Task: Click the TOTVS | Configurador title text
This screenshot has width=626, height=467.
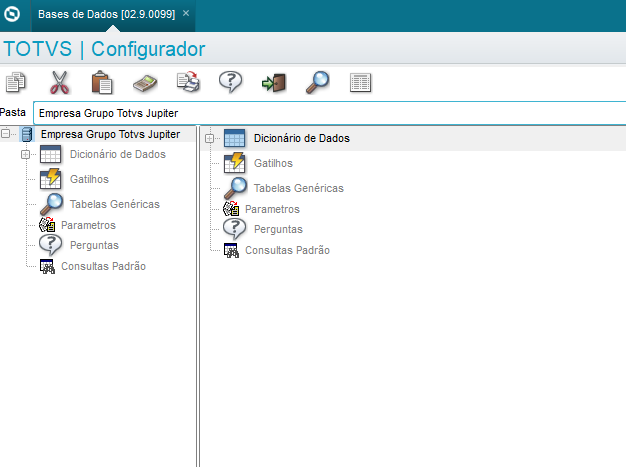Action: (x=104, y=49)
